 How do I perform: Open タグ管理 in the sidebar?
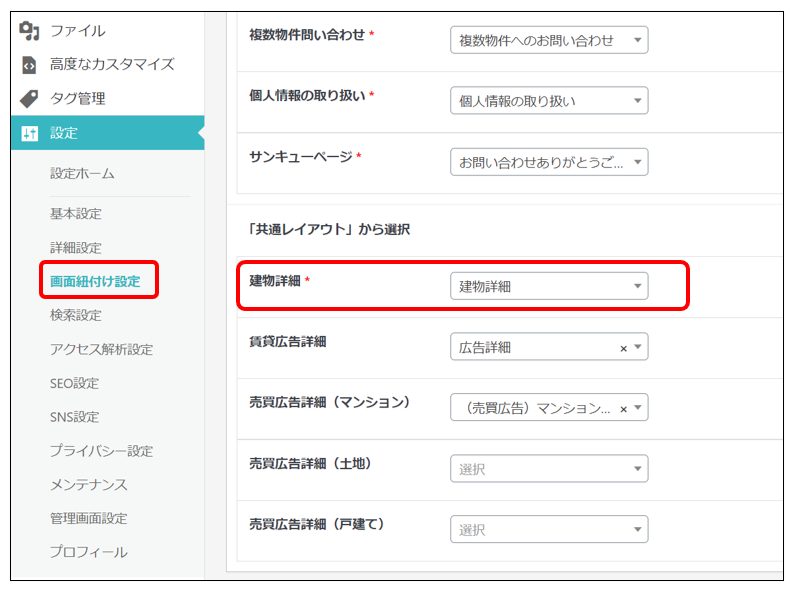(77, 98)
